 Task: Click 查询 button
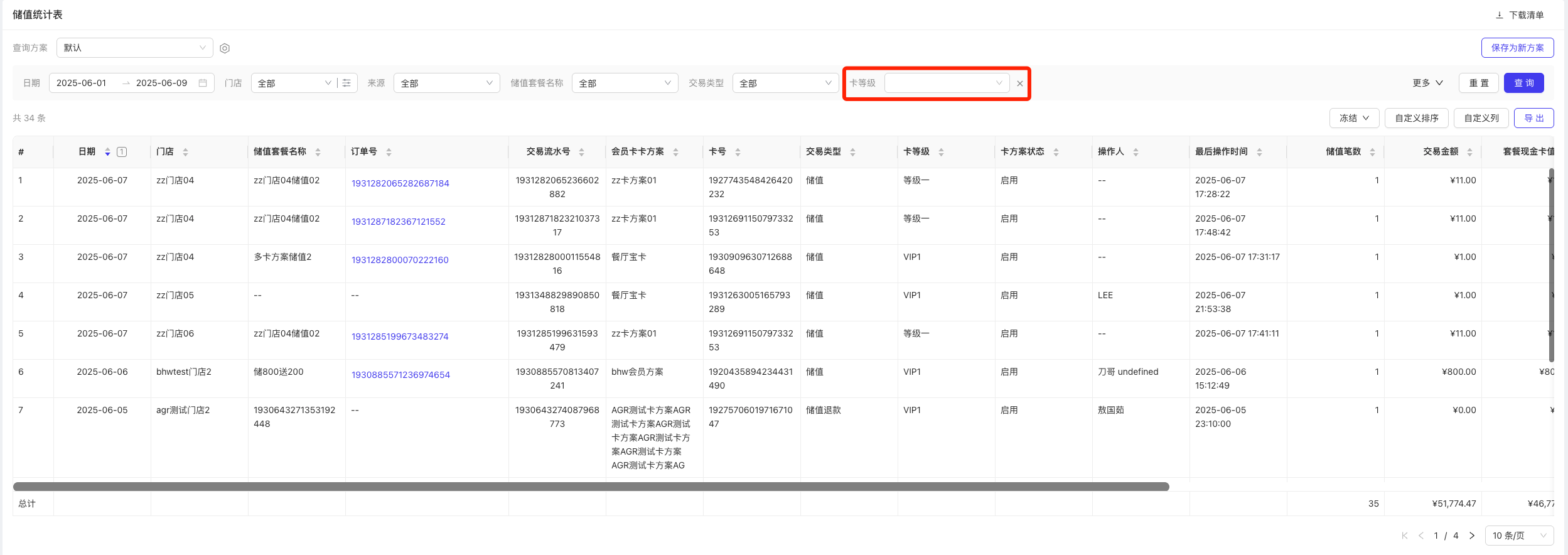point(1524,83)
